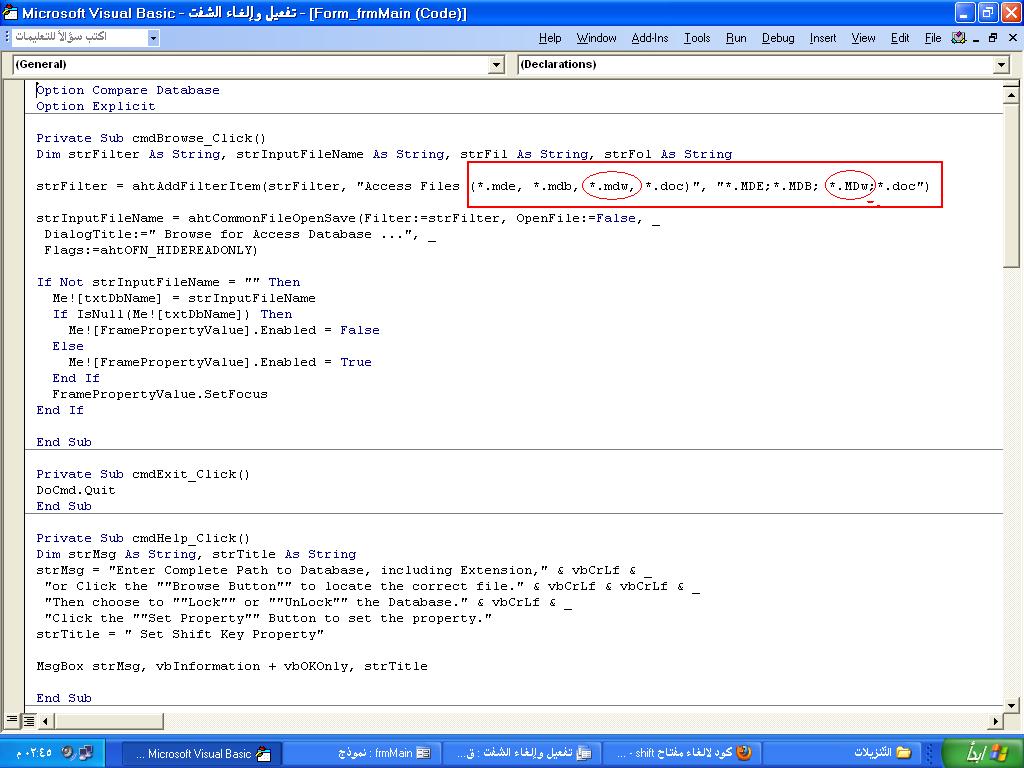Open the Insert menu
The width and height of the screenshot is (1024, 768).
point(823,38)
